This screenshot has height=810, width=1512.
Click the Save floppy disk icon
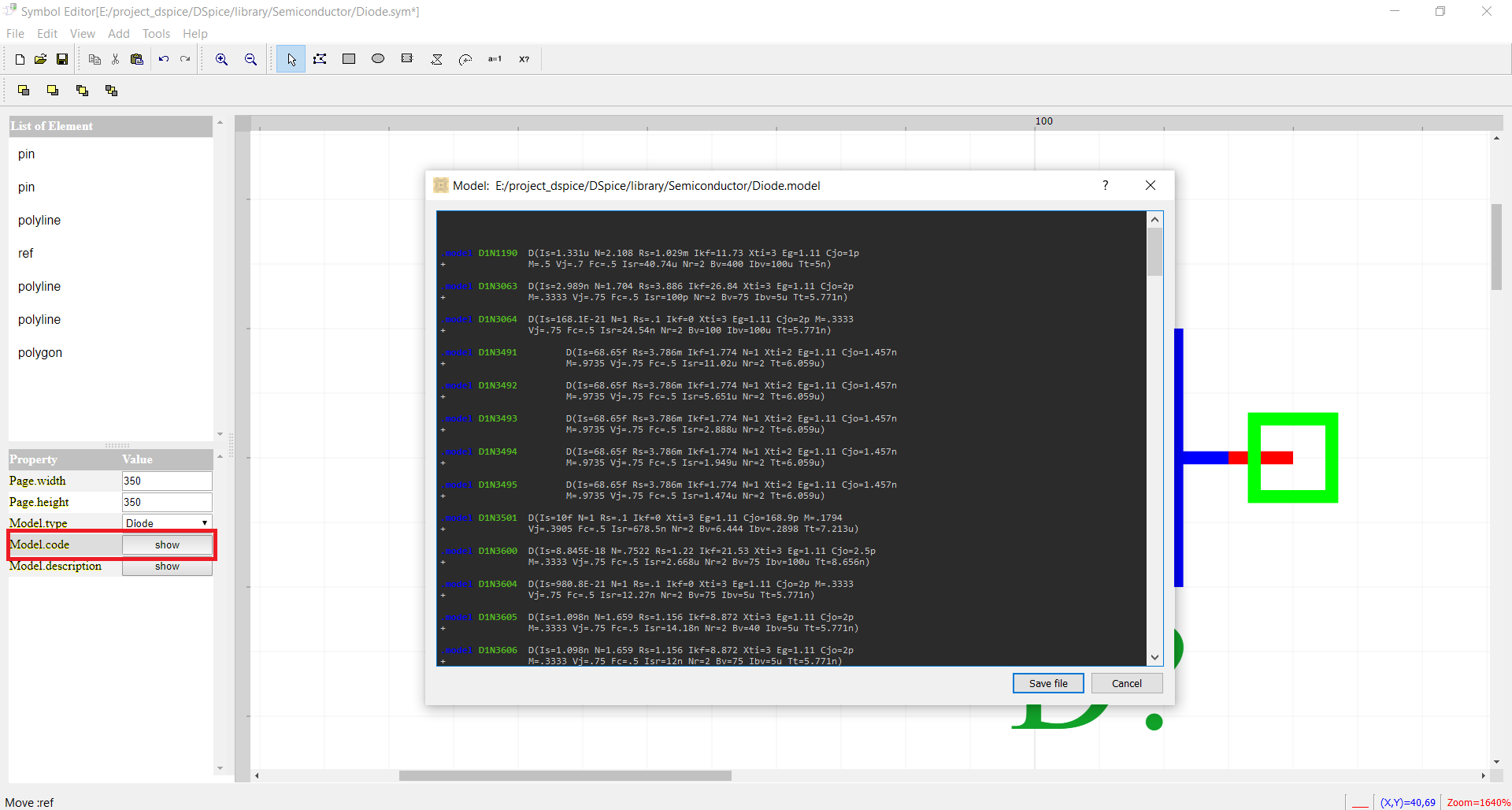coord(62,59)
